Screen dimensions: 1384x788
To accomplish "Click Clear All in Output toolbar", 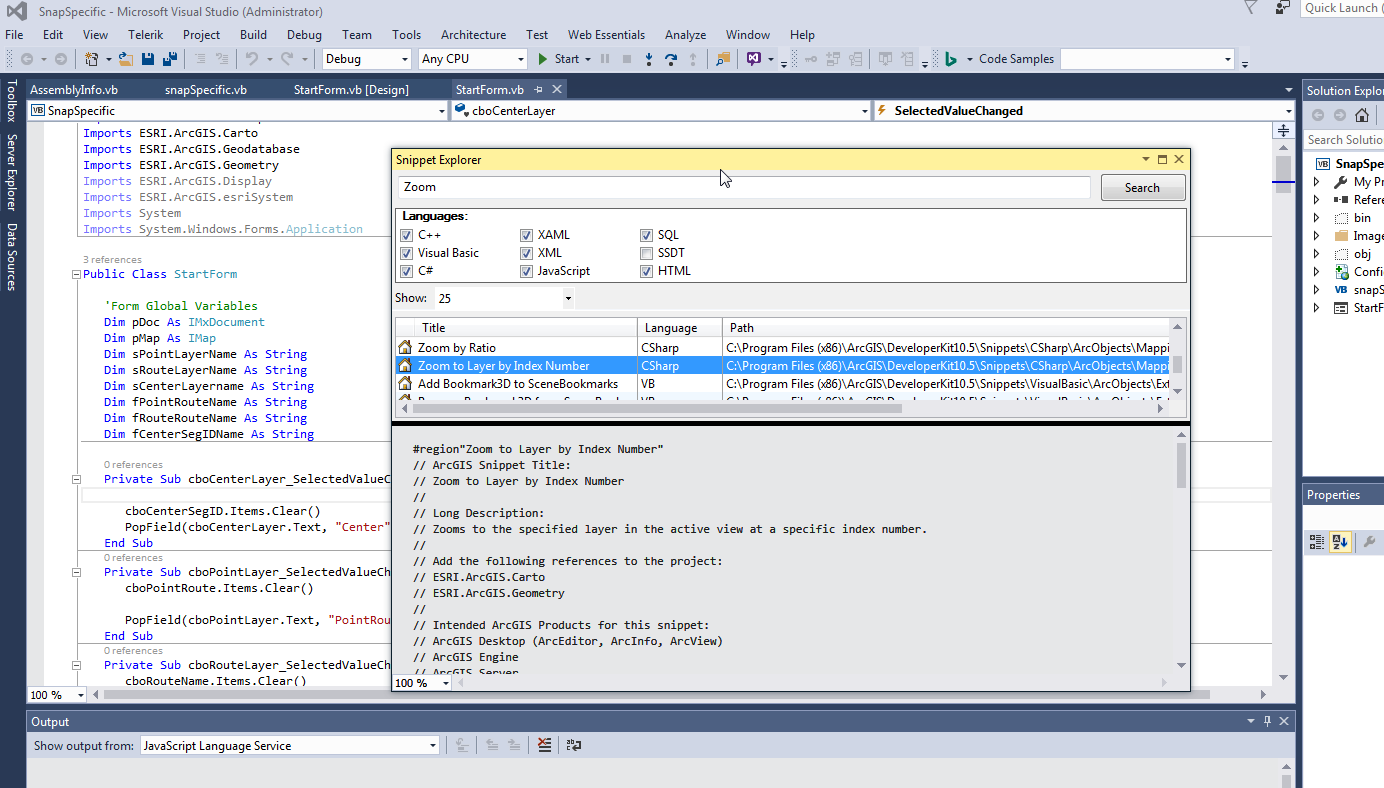I will [x=544, y=745].
